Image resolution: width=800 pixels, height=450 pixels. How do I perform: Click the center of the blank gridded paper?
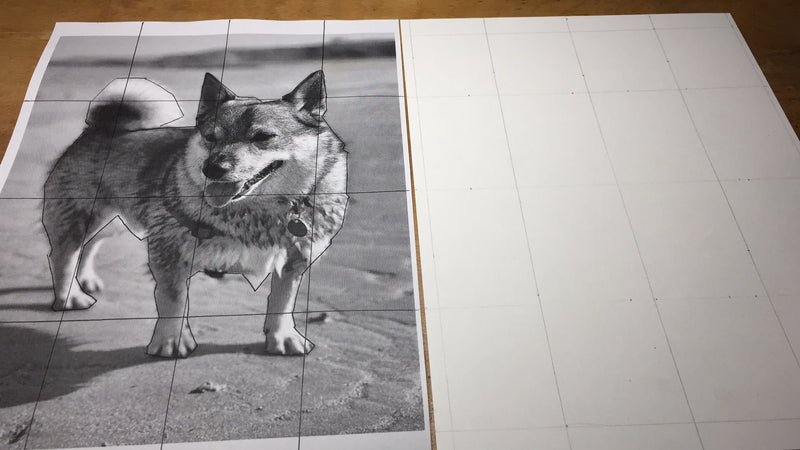pyautogui.click(x=599, y=230)
